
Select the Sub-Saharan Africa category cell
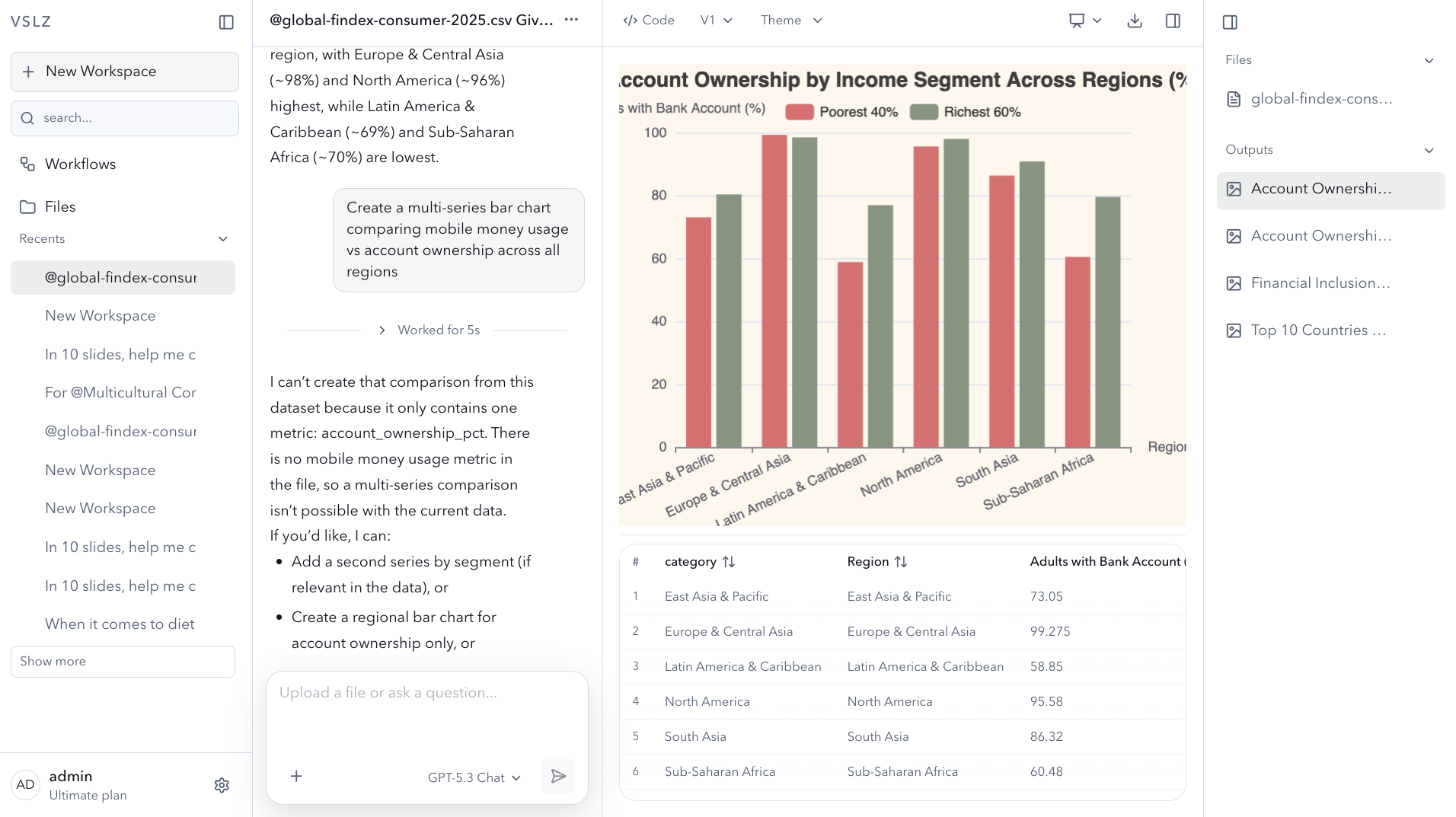720,772
